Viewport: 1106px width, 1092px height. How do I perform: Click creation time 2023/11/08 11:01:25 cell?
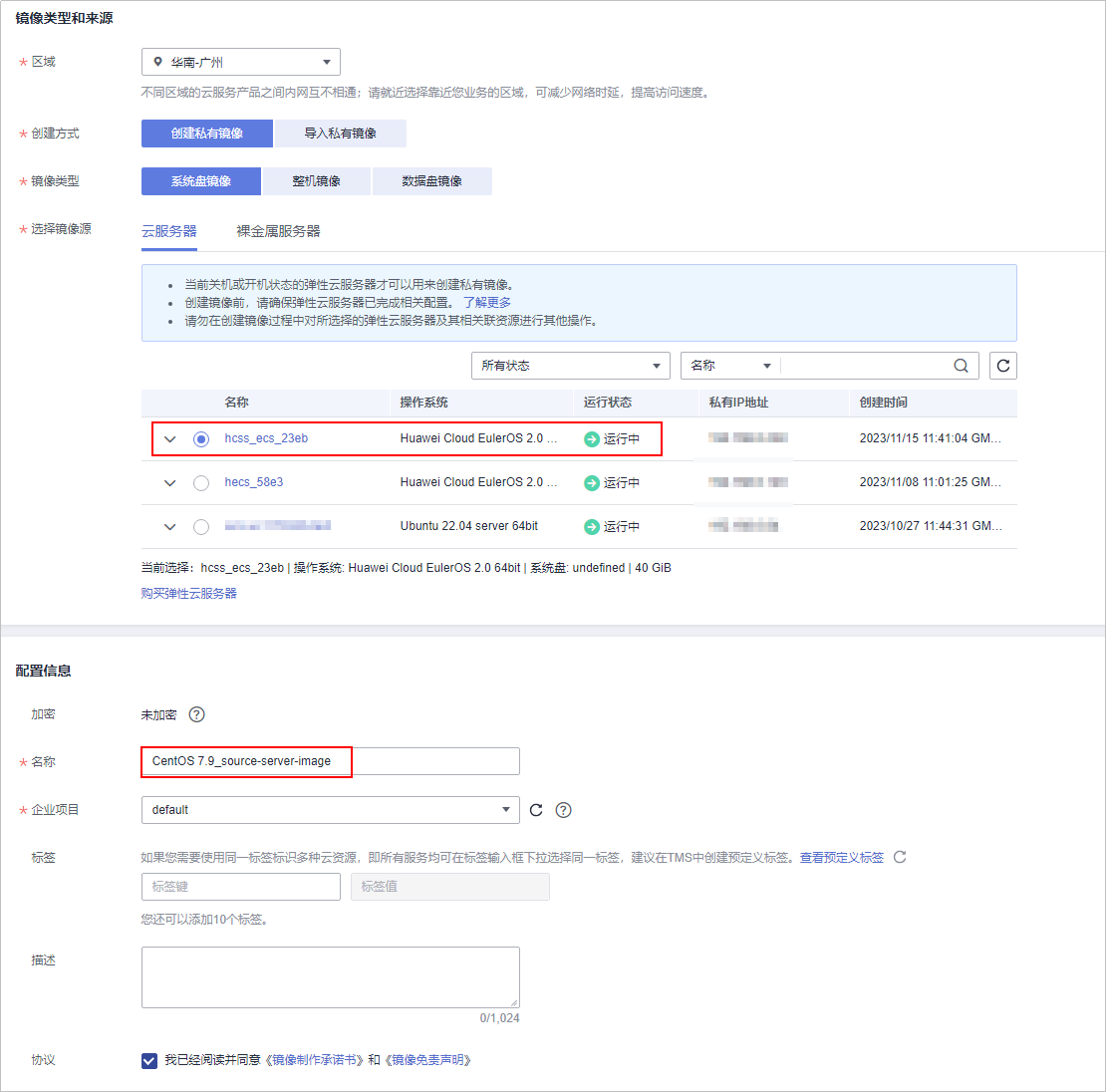point(931,482)
